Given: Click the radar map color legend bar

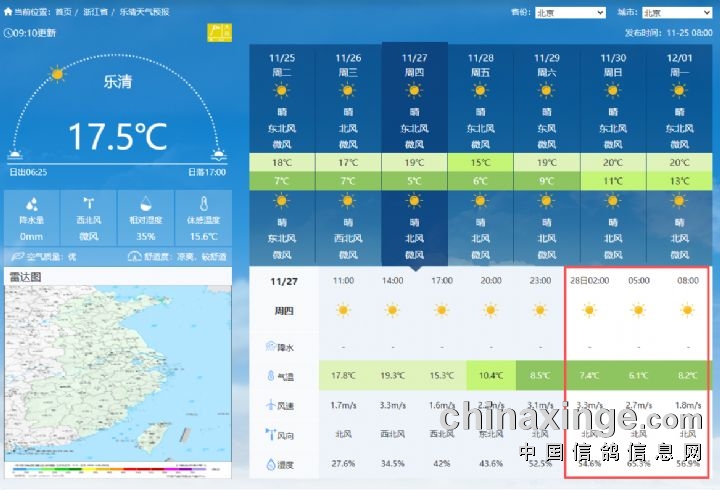Looking at the screenshot, I should 120,468.
